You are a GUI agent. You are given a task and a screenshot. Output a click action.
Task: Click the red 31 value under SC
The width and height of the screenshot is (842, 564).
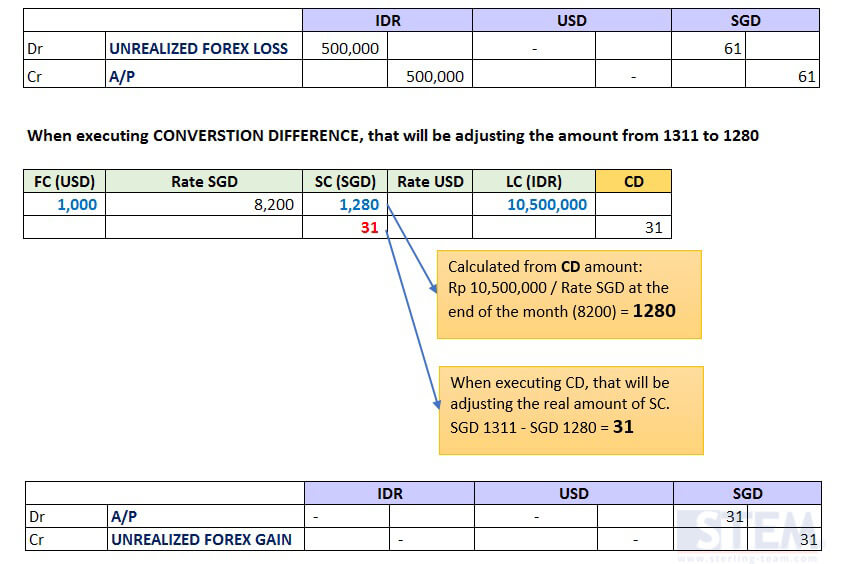pyautogui.click(x=369, y=227)
